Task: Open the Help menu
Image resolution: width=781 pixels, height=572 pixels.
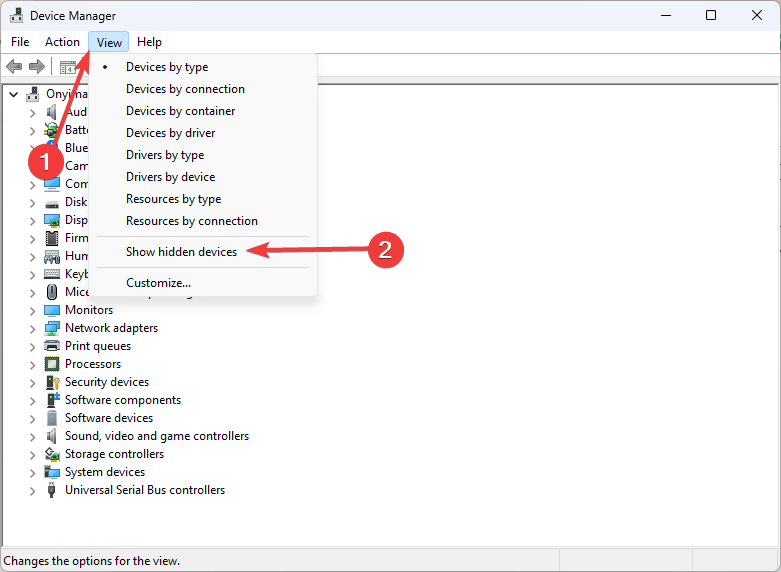Action: tap(149, 42)
